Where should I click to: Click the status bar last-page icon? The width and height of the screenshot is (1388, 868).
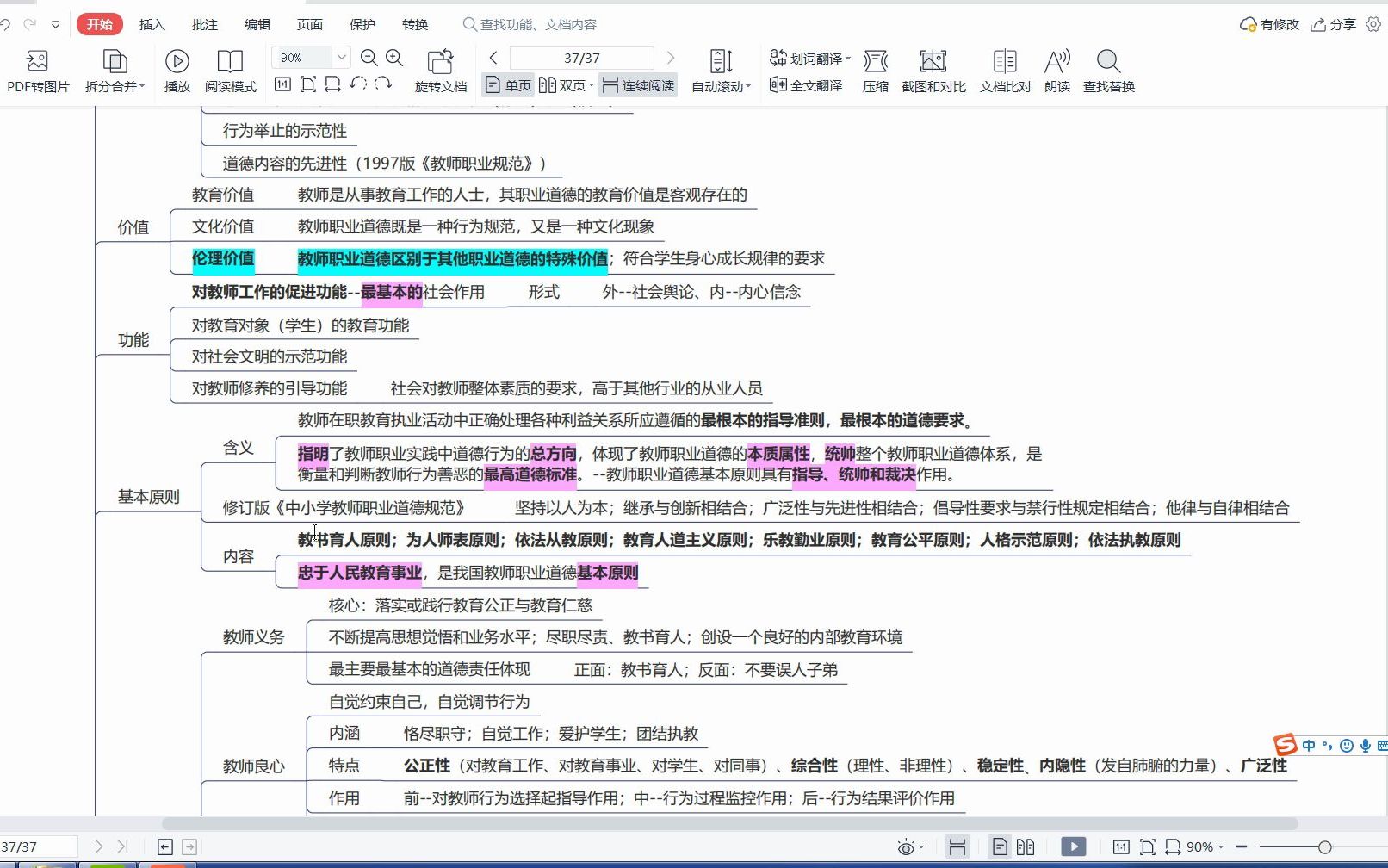point(122,846)
